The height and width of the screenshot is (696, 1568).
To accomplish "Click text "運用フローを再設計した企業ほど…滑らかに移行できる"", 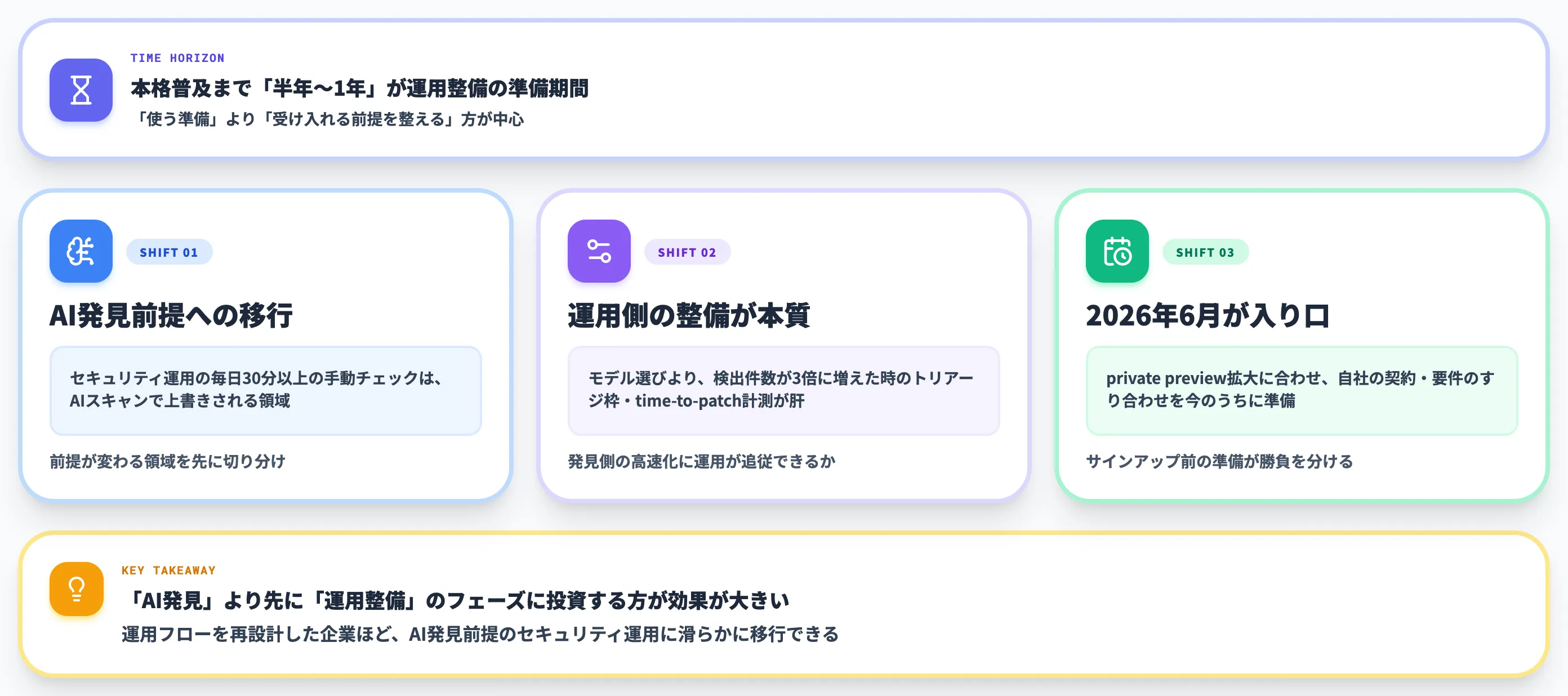I will [x=480, y=635].
